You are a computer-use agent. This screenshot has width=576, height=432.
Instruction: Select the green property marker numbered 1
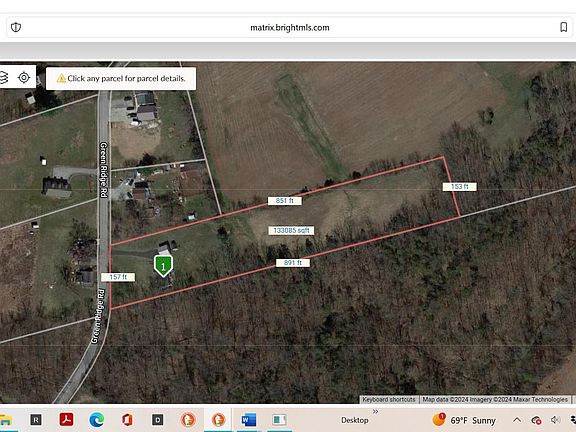pos(163,266)
